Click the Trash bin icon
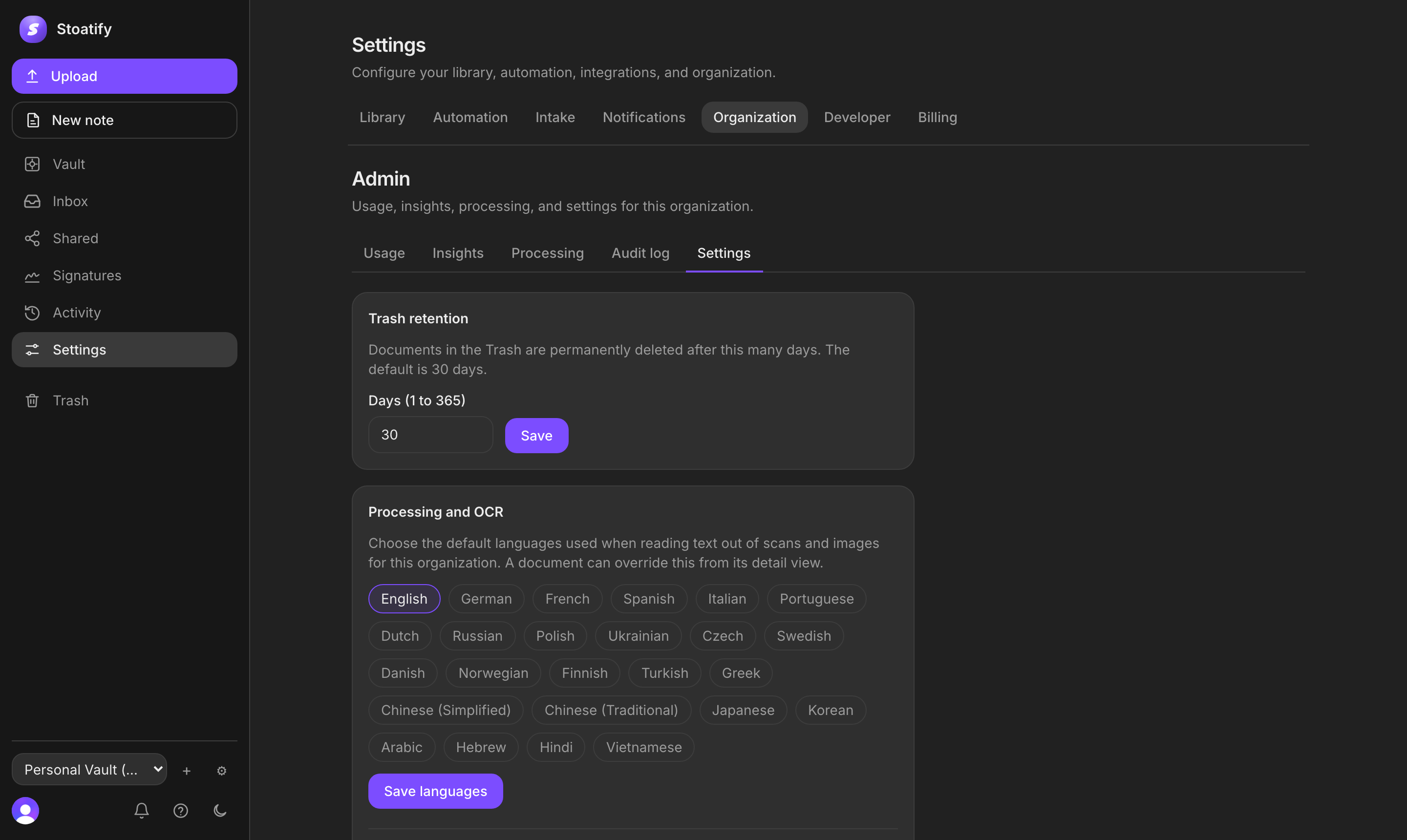 click(32, 401)
